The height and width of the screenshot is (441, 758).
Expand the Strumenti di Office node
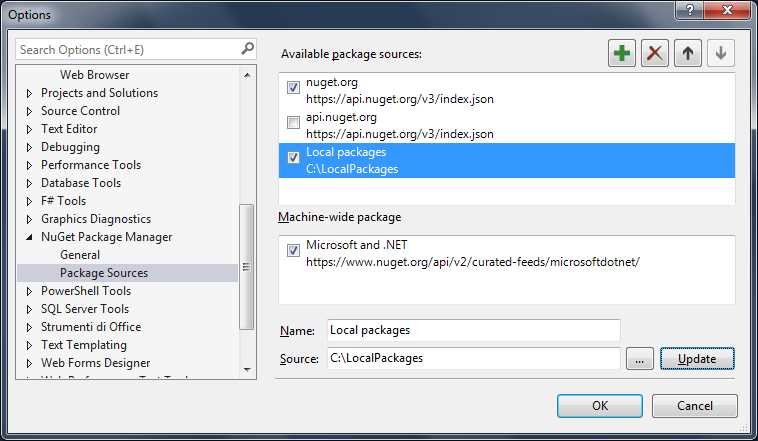(x=29, y=327)
